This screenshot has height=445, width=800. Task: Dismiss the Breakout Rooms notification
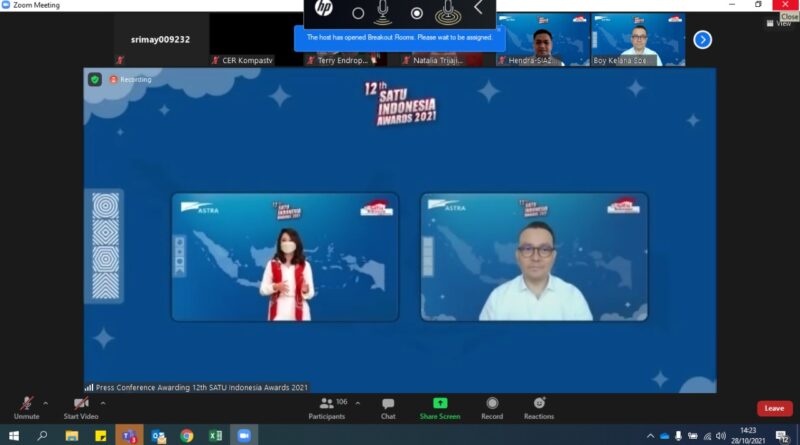[x=499, y=30]
